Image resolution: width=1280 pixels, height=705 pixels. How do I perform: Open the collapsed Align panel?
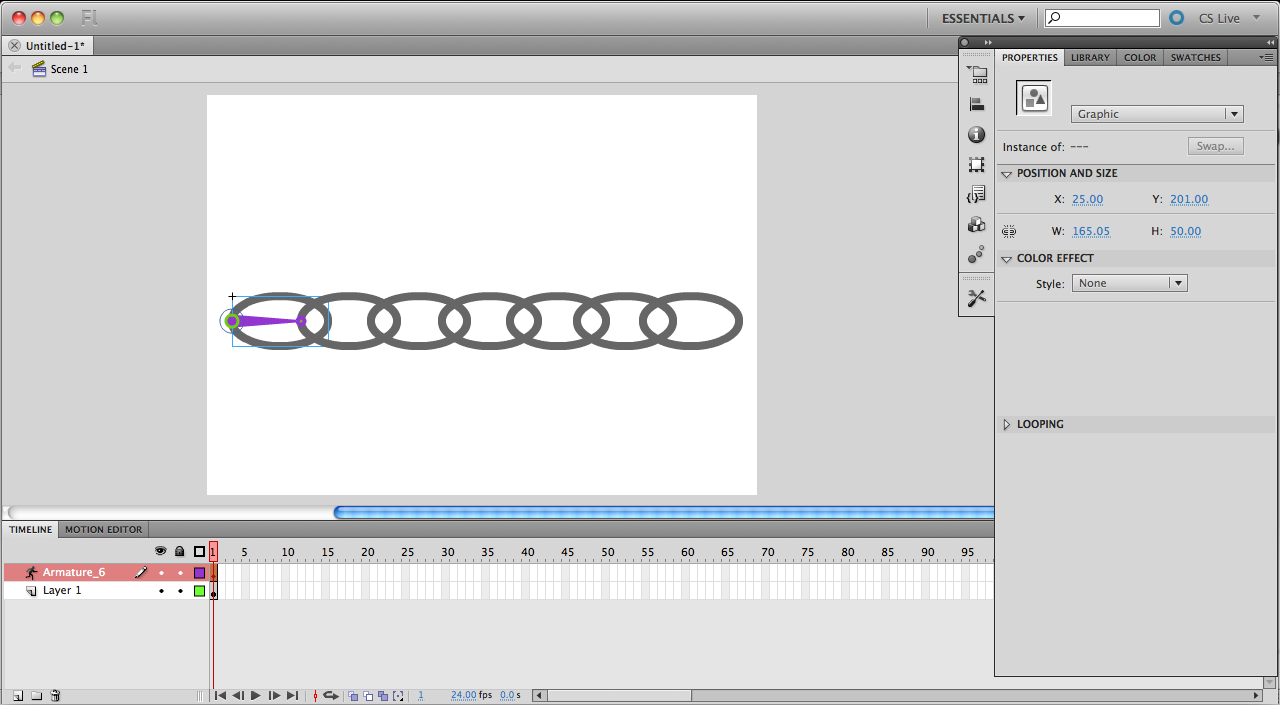coord(977,103)
